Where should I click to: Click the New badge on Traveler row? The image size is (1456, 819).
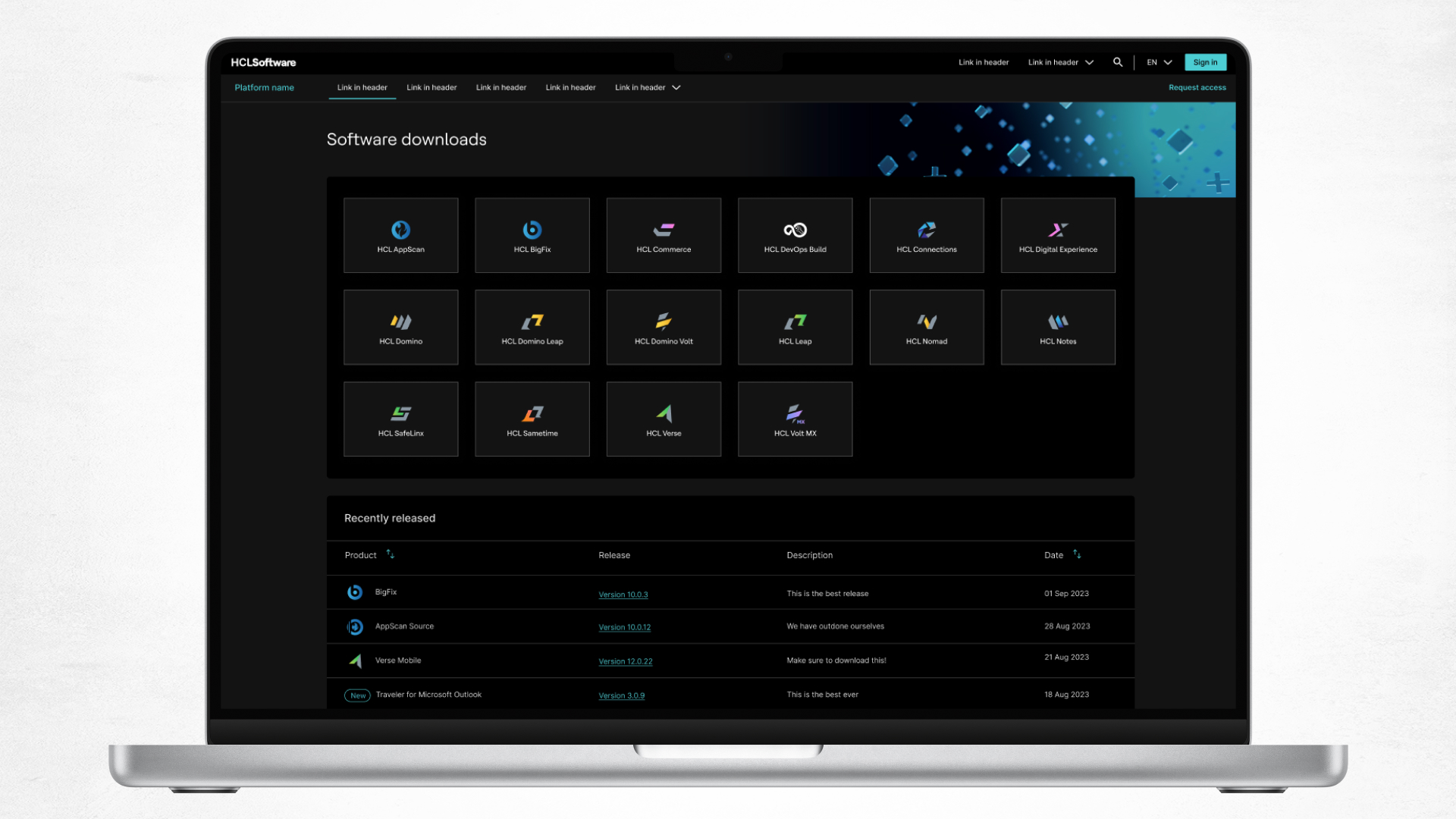358,695
